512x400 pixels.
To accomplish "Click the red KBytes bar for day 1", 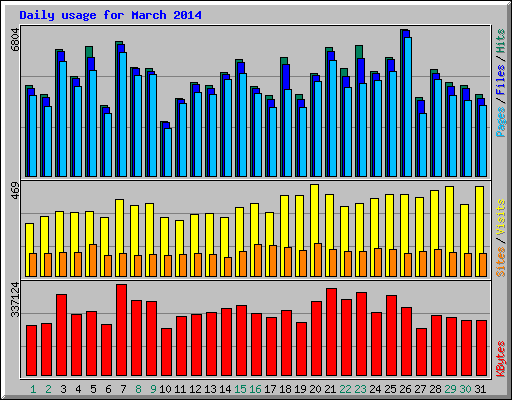I will pos(31,351).
